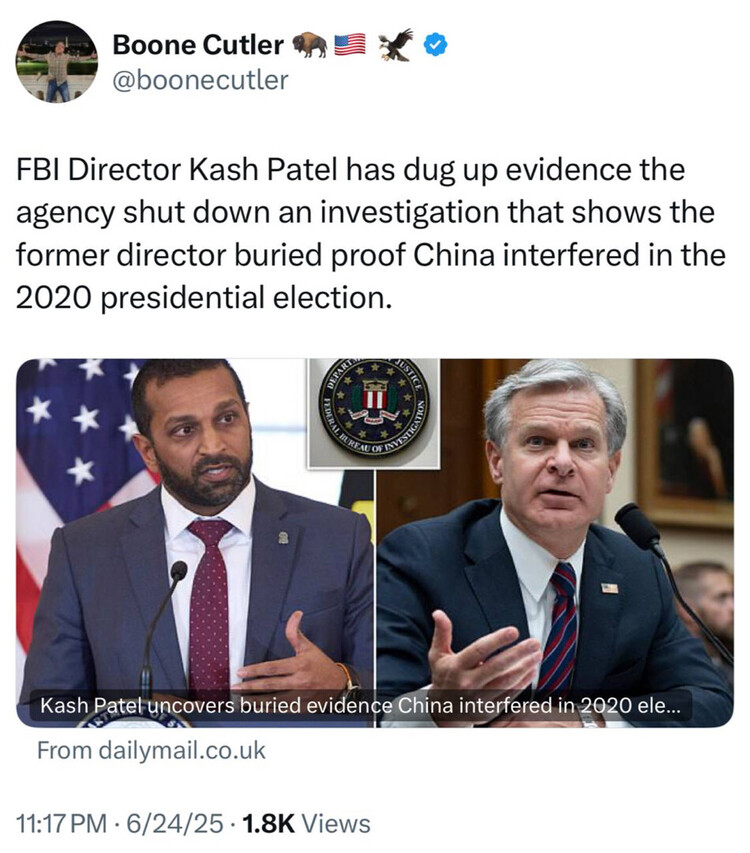Click the display name "Boone Cutler"
The image size is (750, 853).
click(197, 45)
